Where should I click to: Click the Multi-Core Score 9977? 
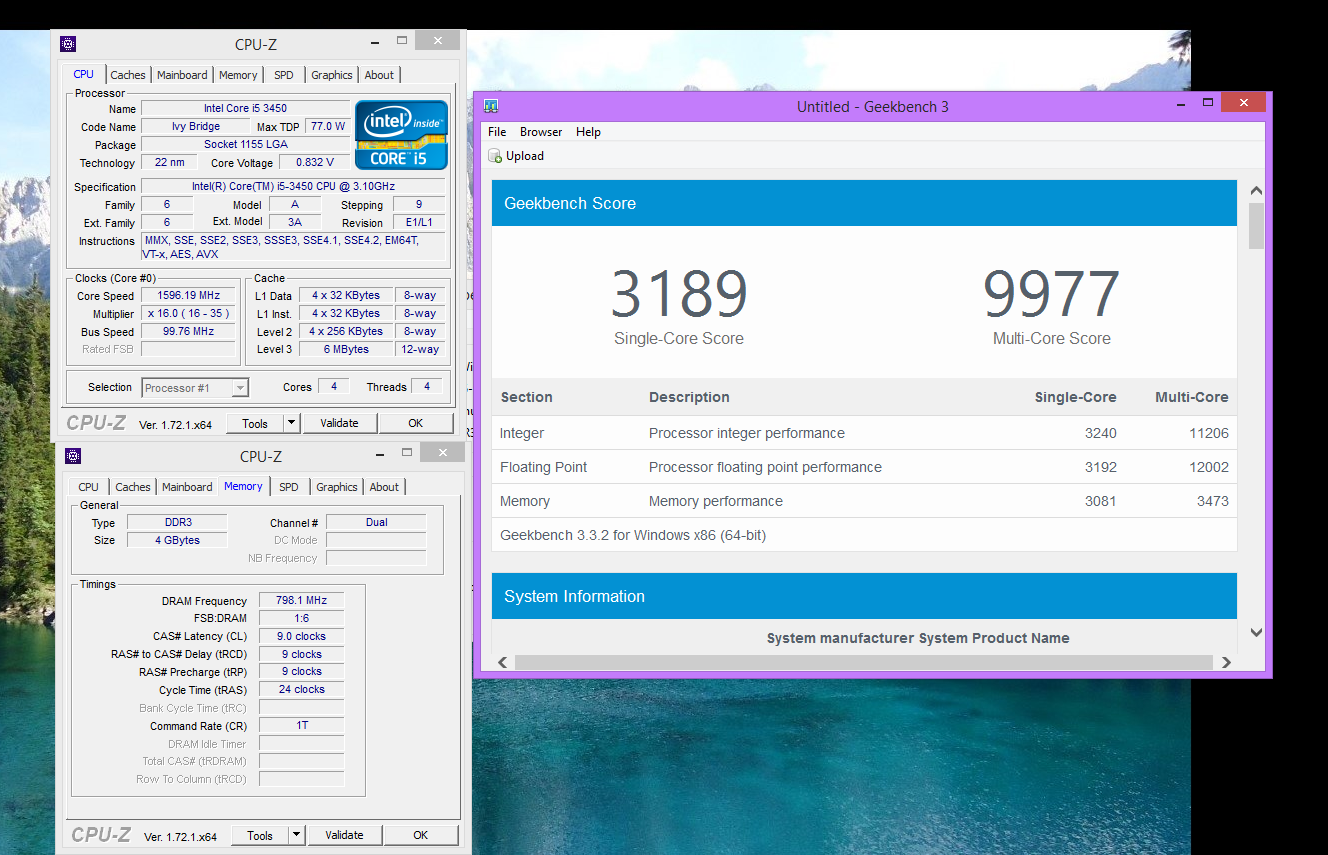click(1051, 294)
